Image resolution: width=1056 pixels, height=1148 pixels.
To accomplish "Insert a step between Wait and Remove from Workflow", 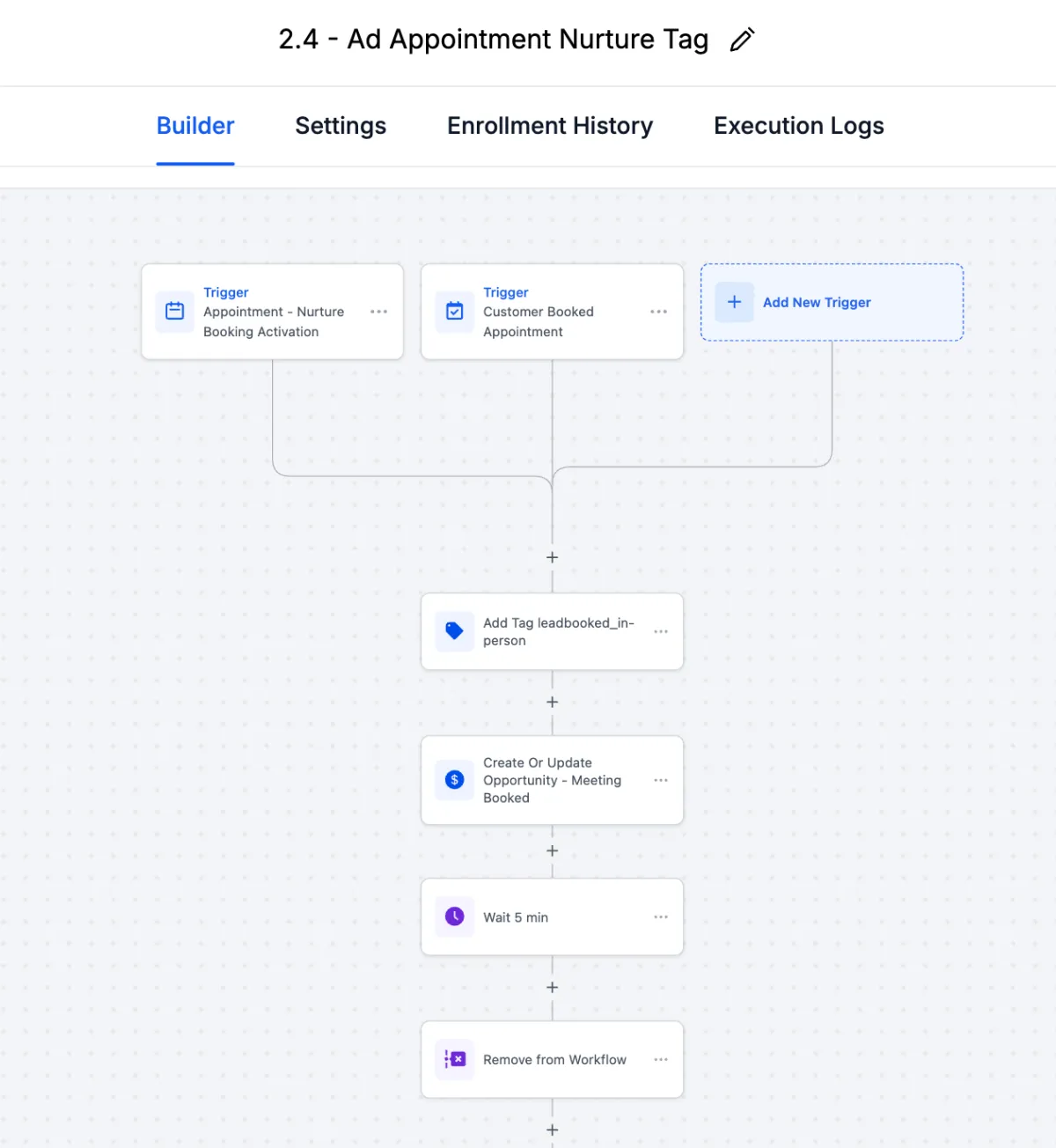I will (x=553, y=988).
